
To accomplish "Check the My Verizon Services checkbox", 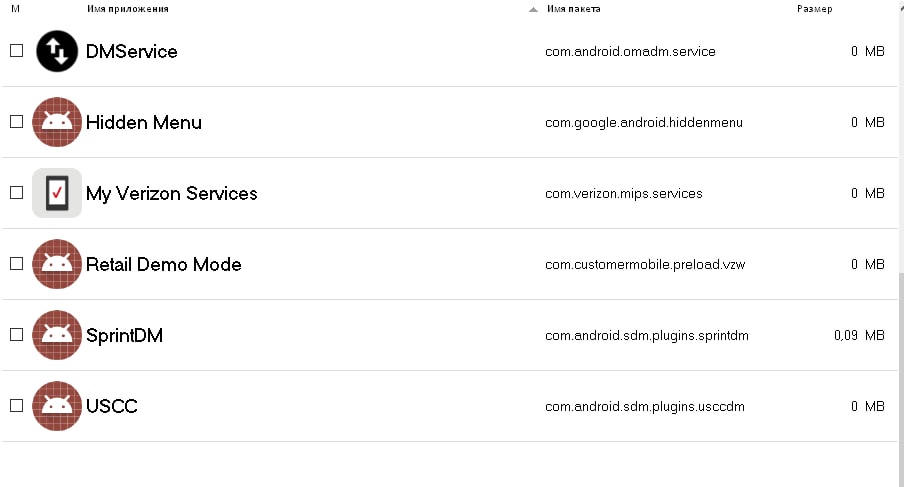I will [x=17, y=192].
